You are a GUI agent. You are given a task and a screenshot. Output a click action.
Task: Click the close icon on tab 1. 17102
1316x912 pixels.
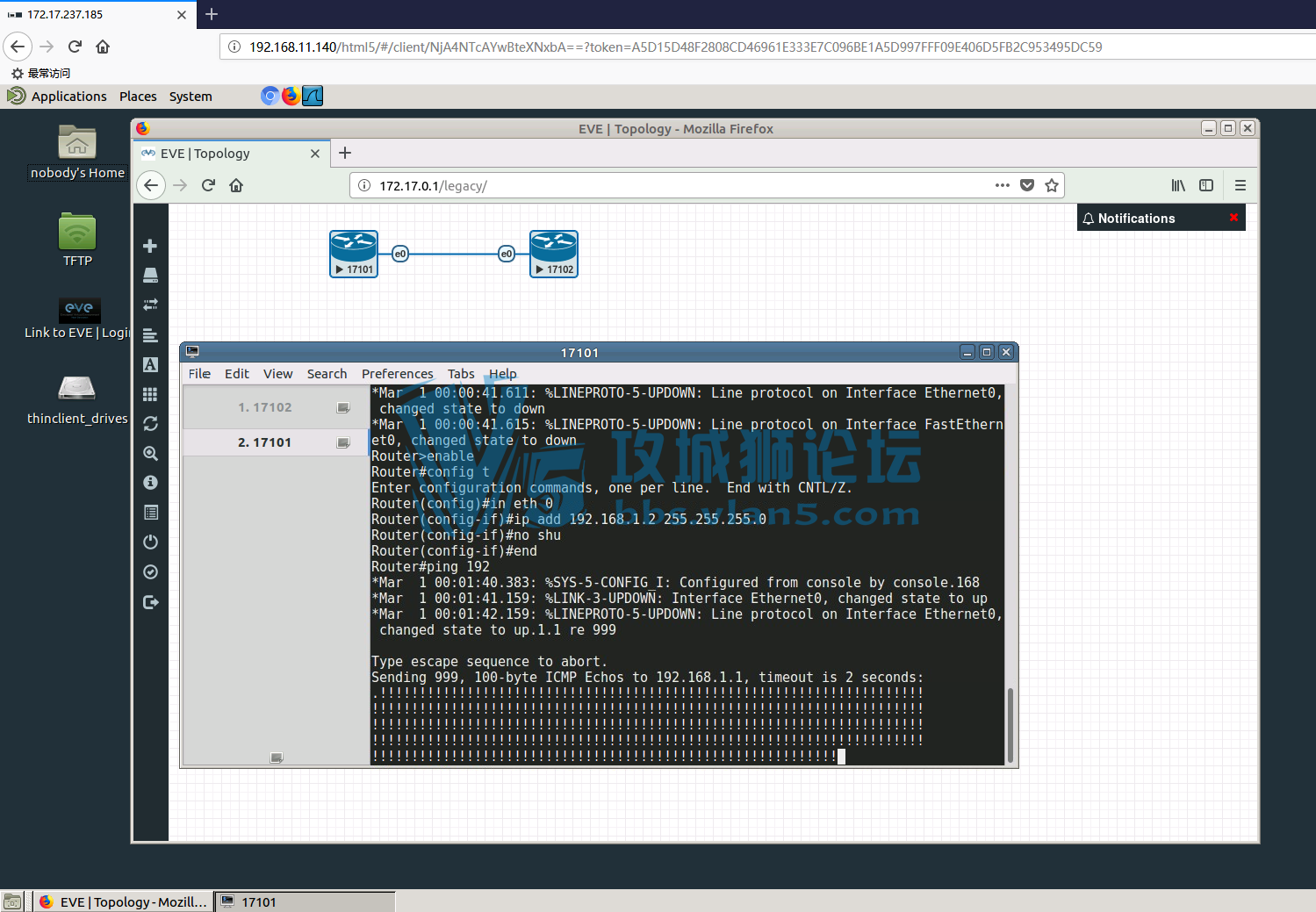click(343, 407)
